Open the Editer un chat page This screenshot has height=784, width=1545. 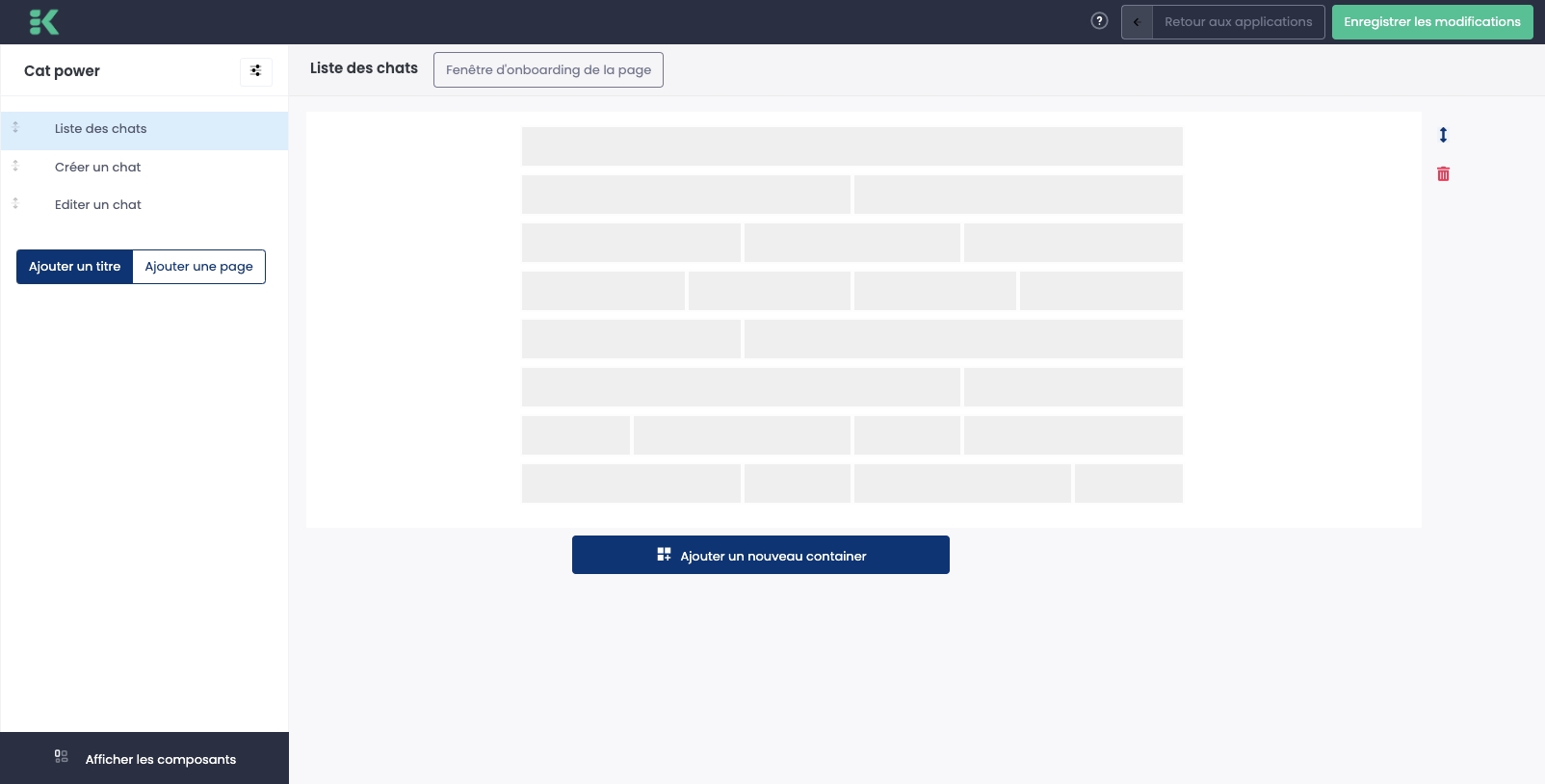tap(97, 205)
